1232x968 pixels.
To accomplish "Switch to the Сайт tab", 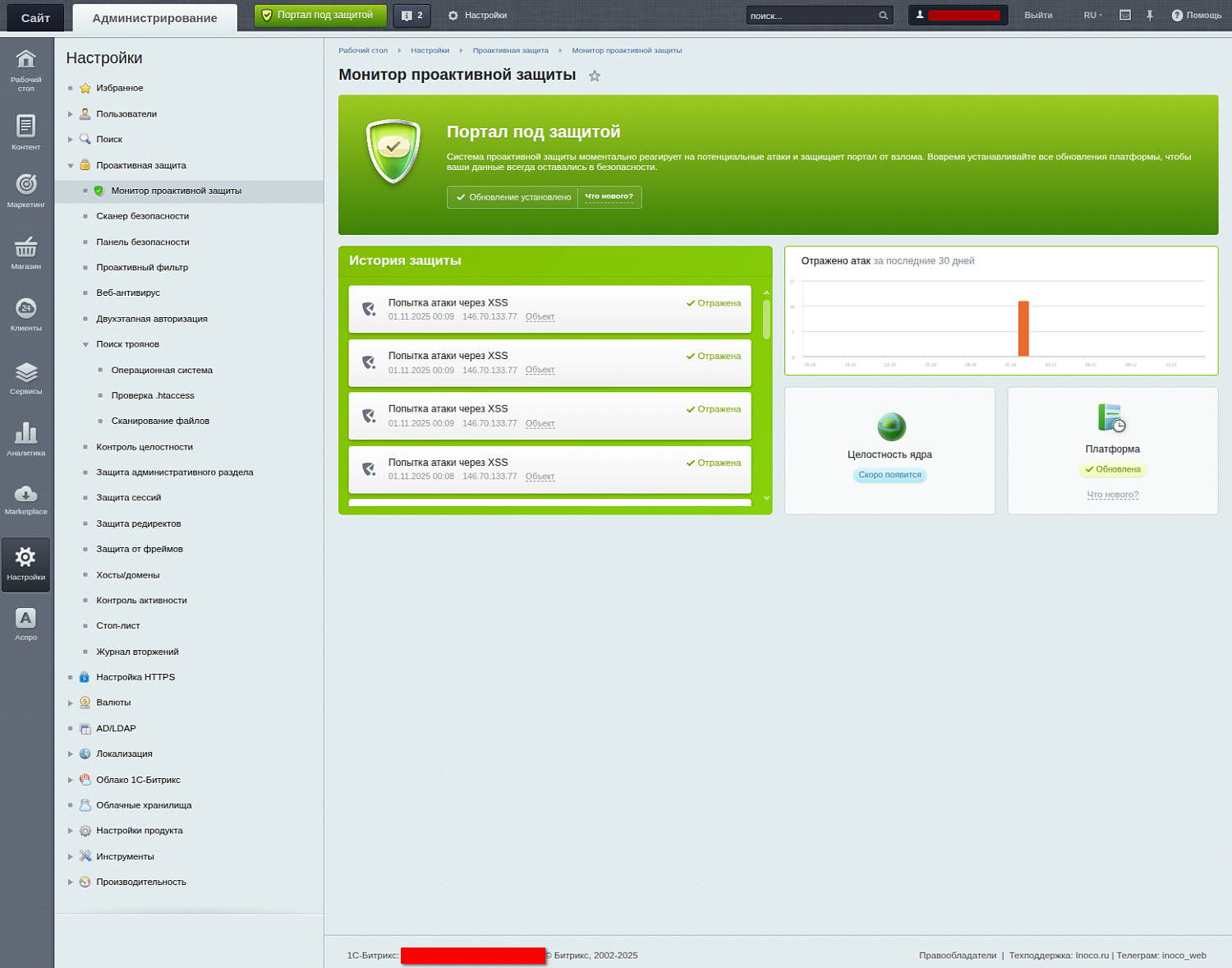I will tap(35, 17).
